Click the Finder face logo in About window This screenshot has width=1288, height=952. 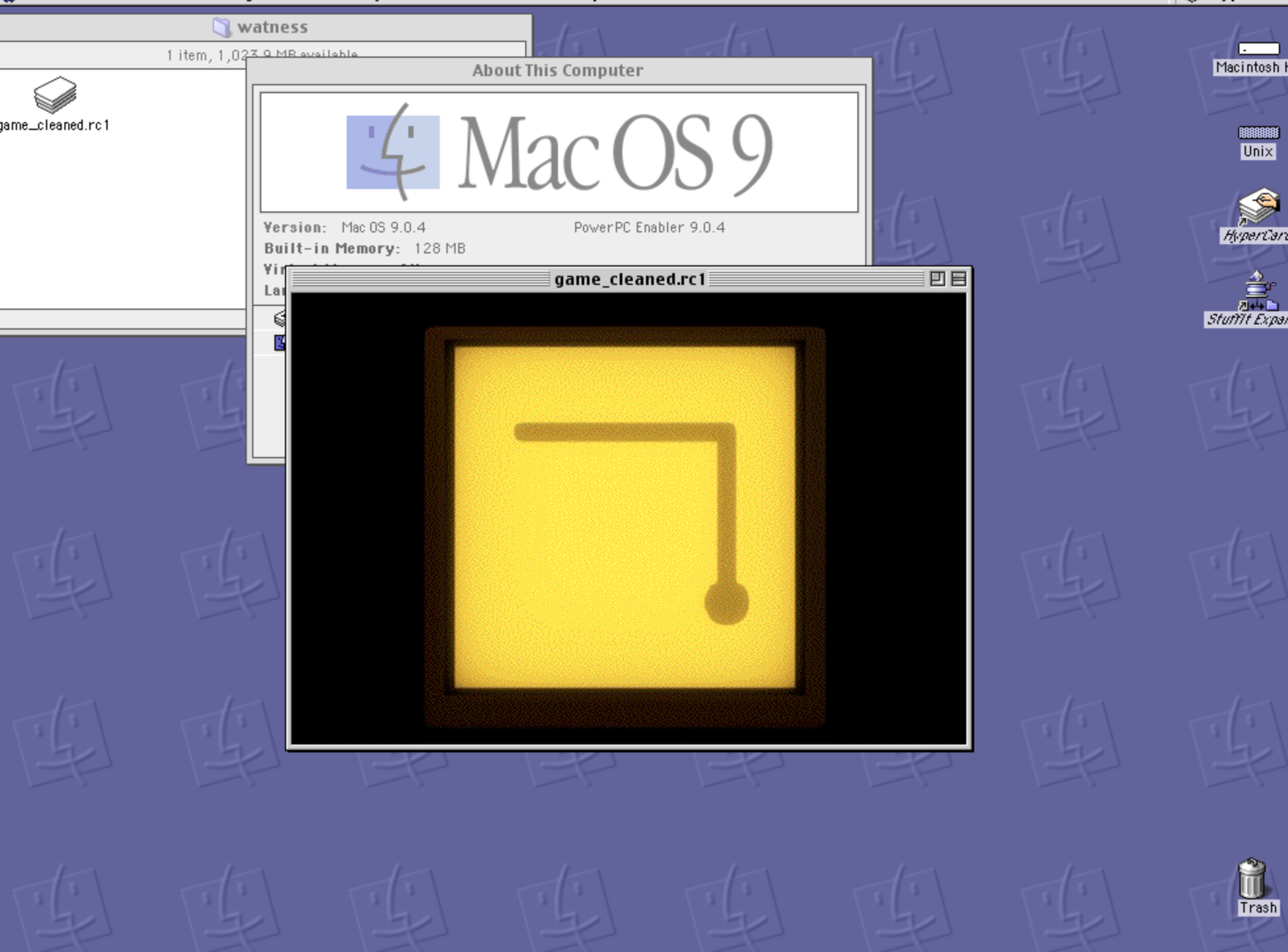[393, 152]
